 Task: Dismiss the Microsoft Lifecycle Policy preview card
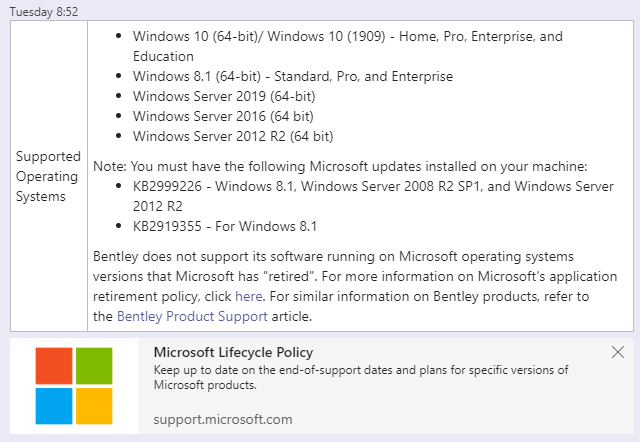click(618, 352)
